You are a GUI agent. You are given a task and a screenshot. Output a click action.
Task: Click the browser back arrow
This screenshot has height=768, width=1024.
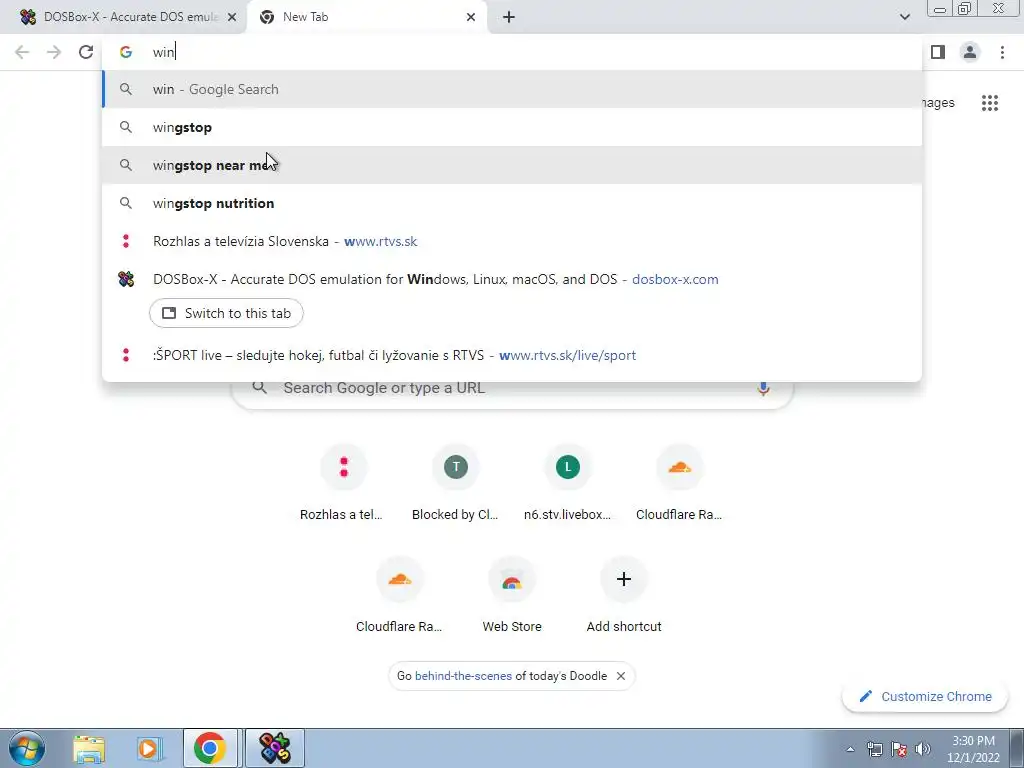pos(22,52)
